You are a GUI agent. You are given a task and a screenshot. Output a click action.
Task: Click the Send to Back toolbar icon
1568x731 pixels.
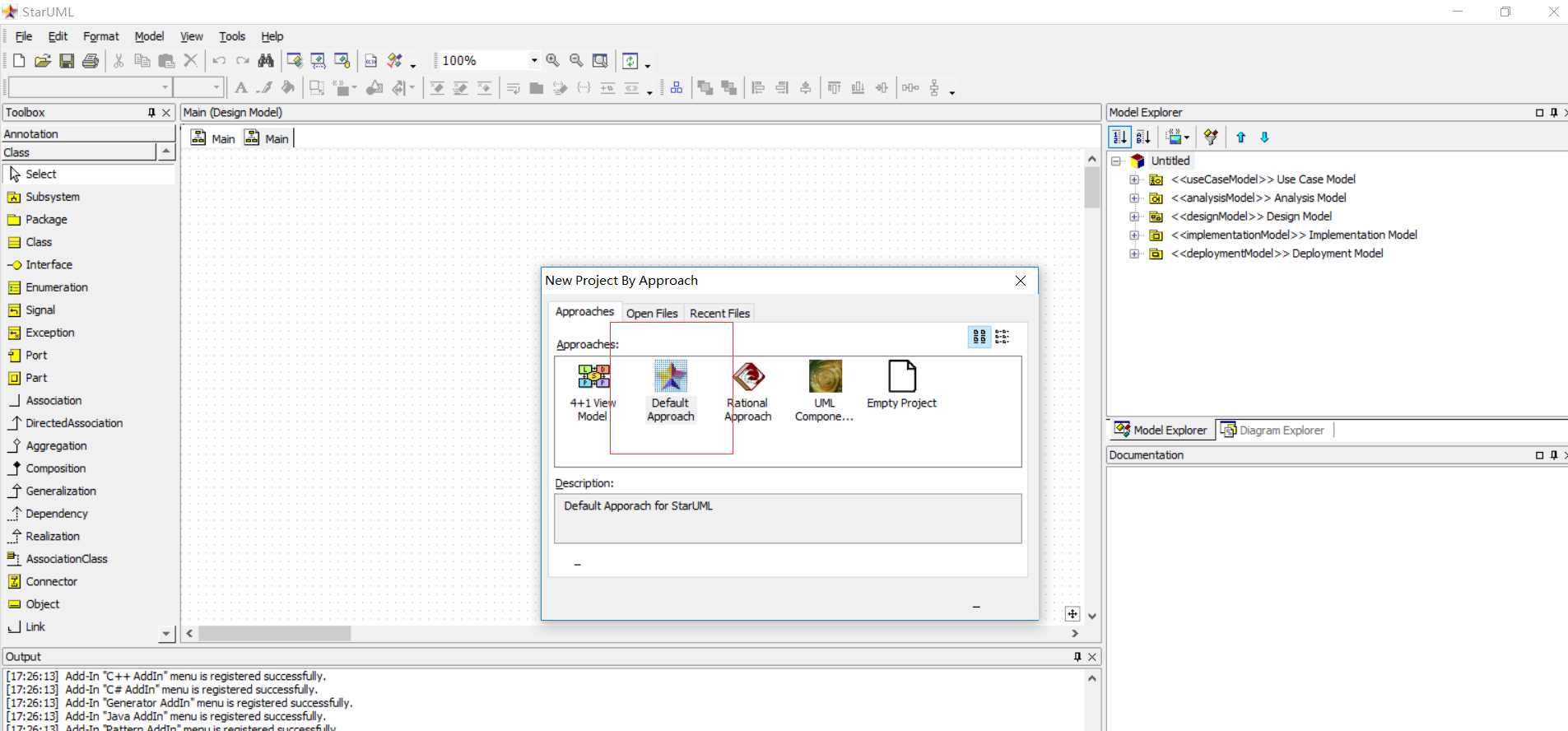729,88
